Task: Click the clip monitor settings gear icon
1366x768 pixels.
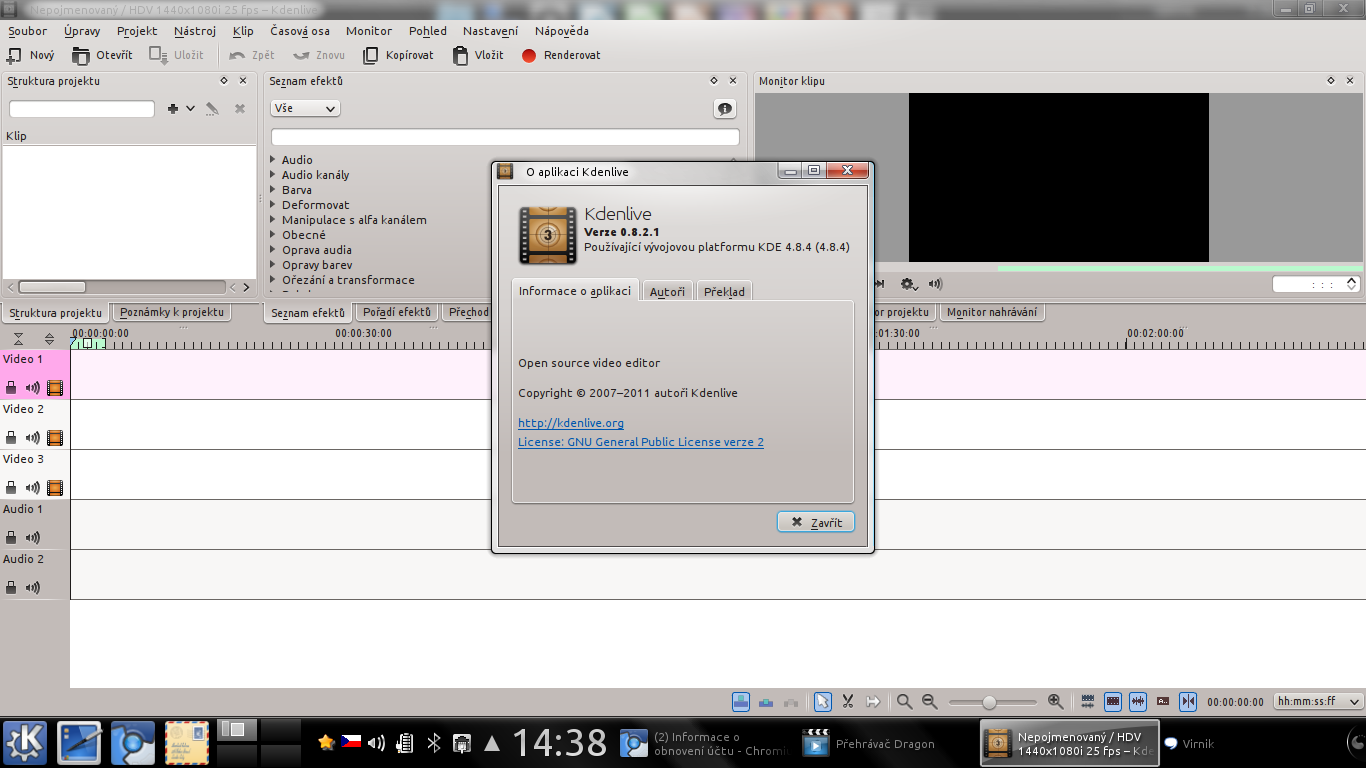Action: (x=909, y=284)
